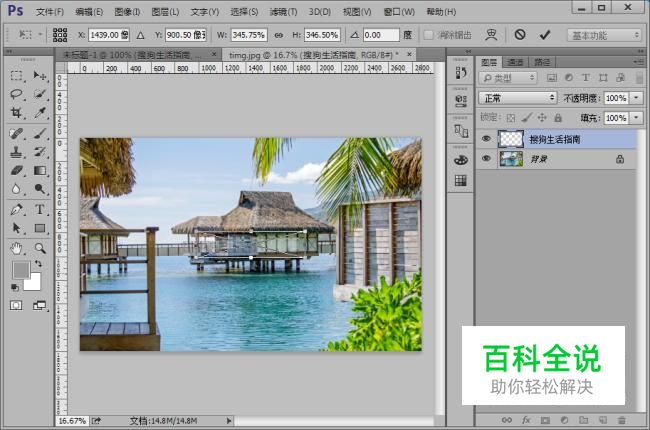
Task: Open the opacity slider arrow
Action: (636, 98)
